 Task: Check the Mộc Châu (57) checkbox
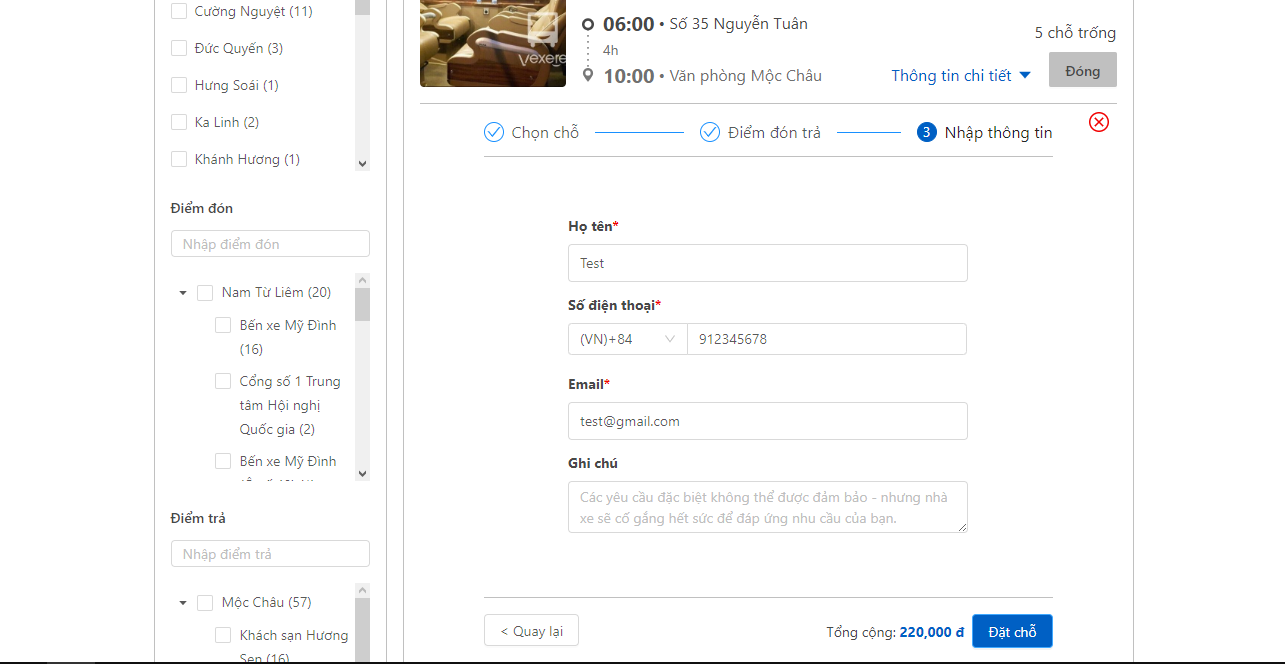pyautogui.click(x=205, y=603)
